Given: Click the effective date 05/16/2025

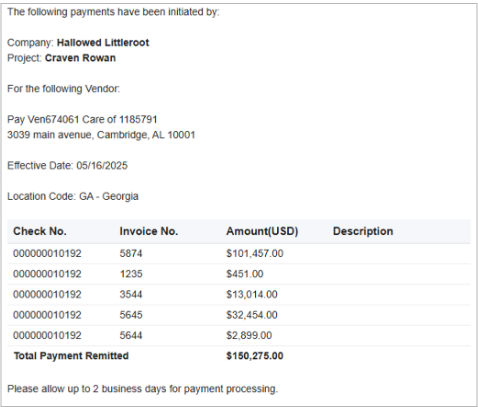Looking at the screenshot, I should (102, 166).
